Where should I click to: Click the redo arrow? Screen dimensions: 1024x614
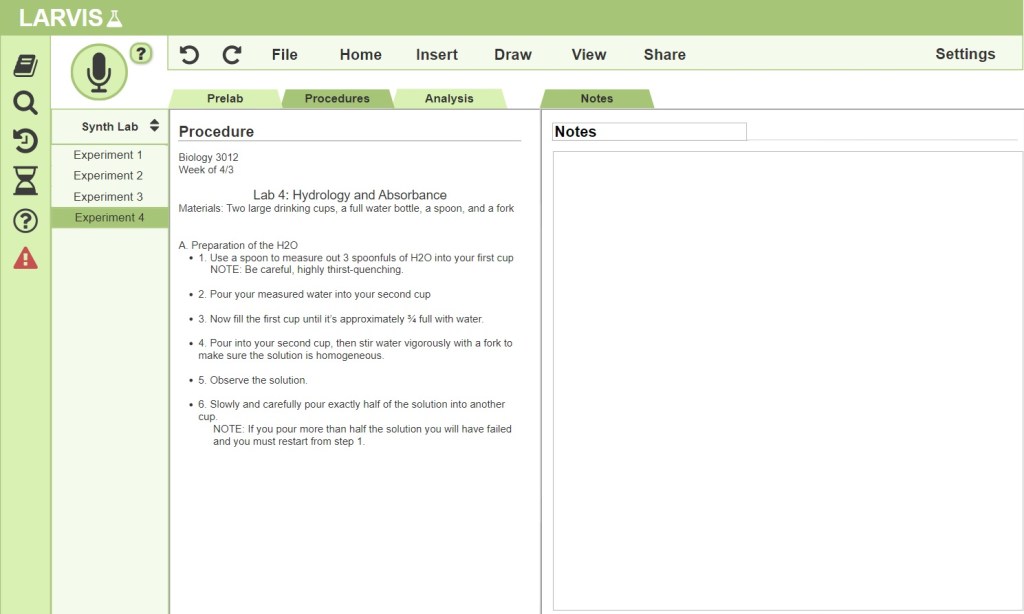click(x=232, y=55)
